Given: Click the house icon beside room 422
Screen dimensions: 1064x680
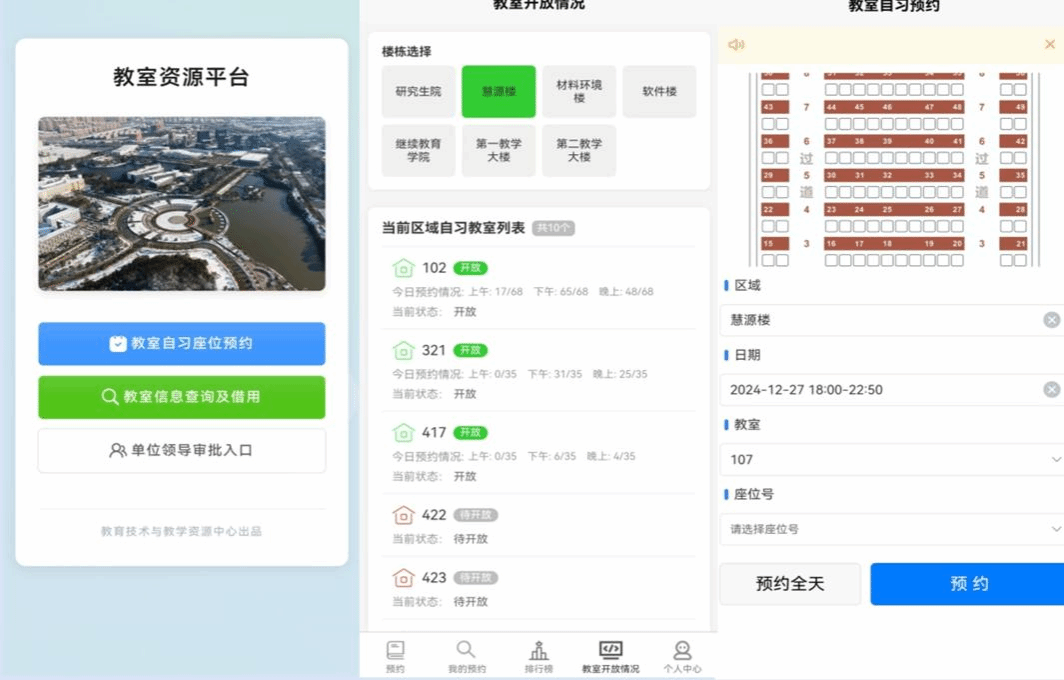Looking at the screenshot, I should [x=403, y=515].
